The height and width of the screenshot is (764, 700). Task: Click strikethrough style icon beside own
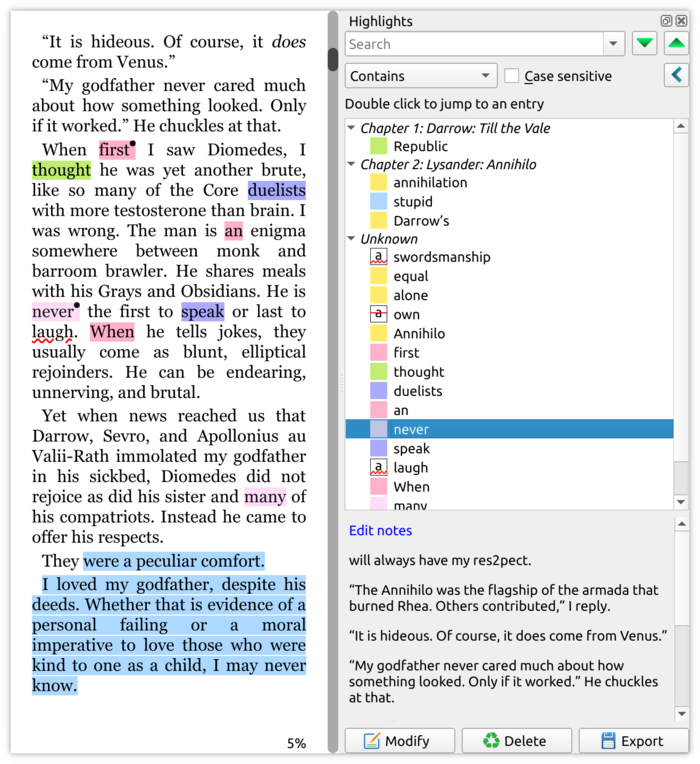378,314
